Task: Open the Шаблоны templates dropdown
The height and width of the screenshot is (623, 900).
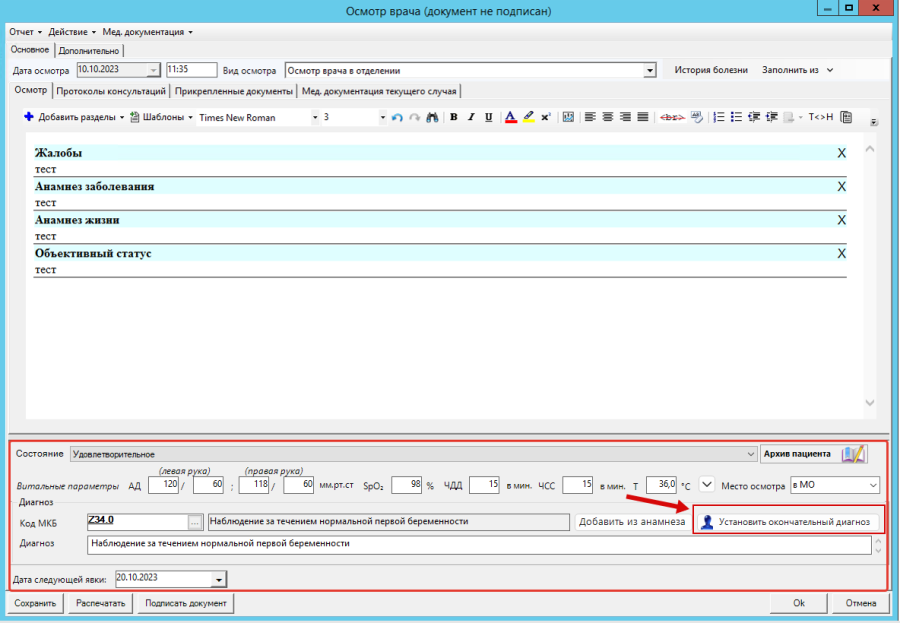Action: pyautogui.click(x=161, y=117)
